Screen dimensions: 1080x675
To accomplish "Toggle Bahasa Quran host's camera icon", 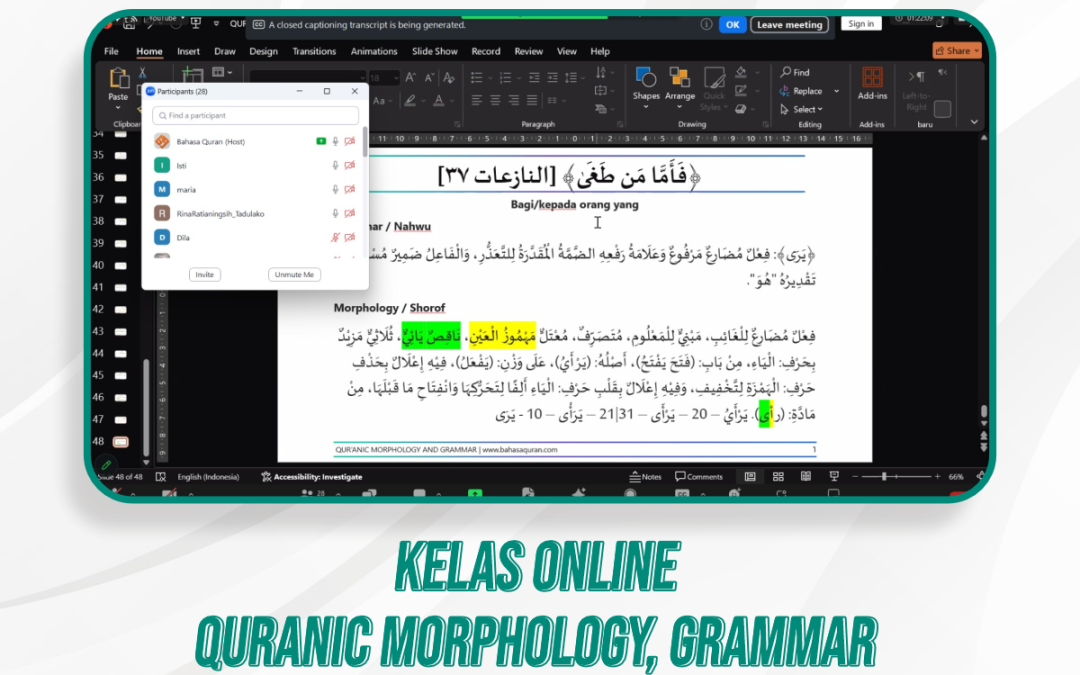I will 350,141.
